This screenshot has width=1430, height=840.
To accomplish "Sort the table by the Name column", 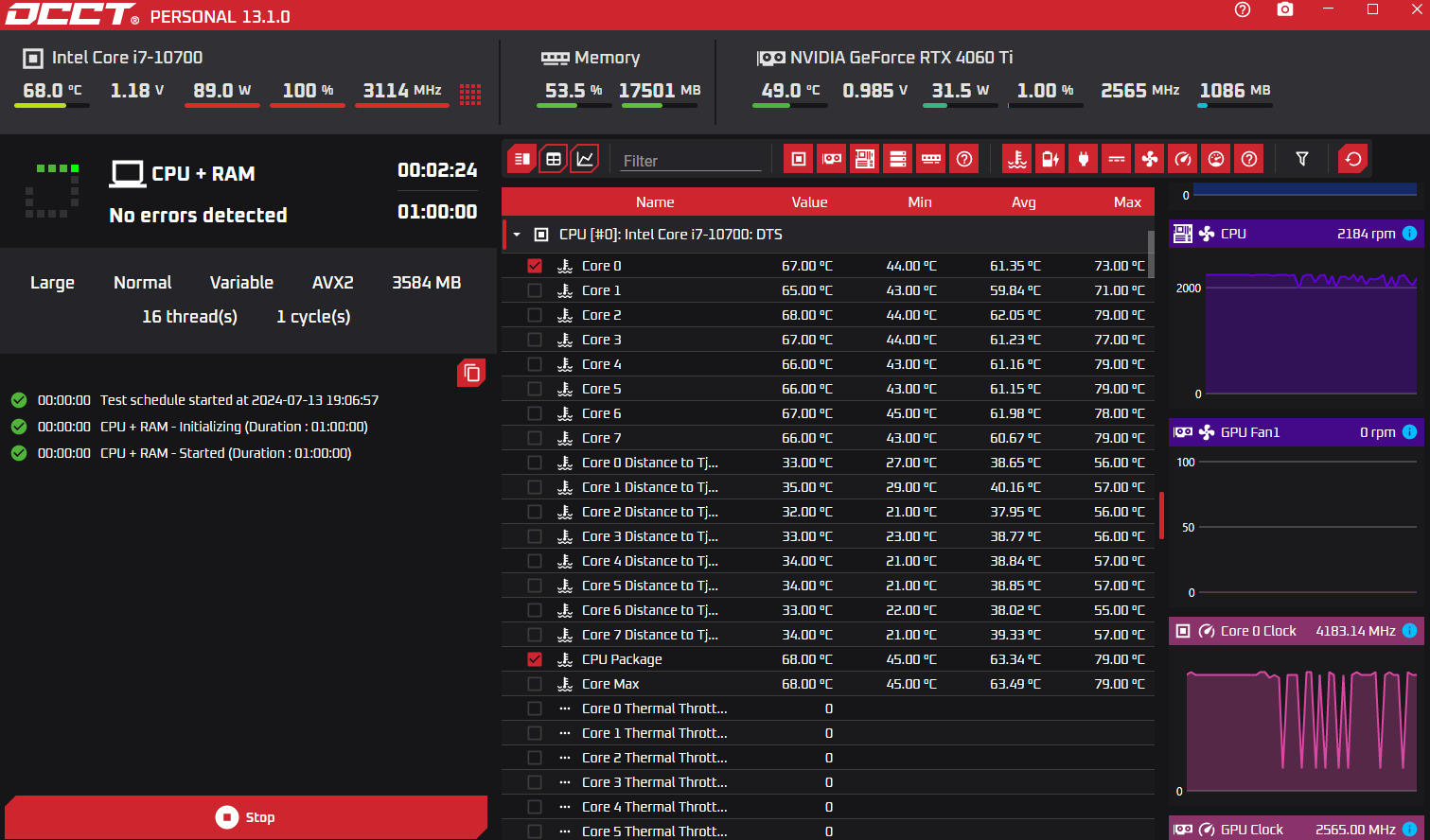I will 655,202.
